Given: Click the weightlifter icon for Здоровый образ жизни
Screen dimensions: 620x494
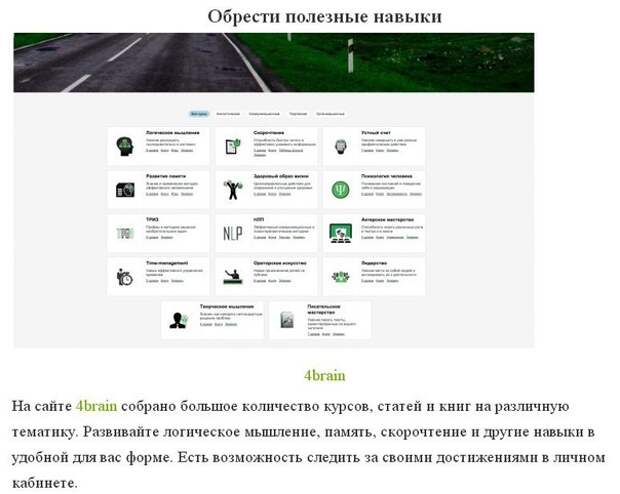Looking at the screenshot, I should [233, 189].
